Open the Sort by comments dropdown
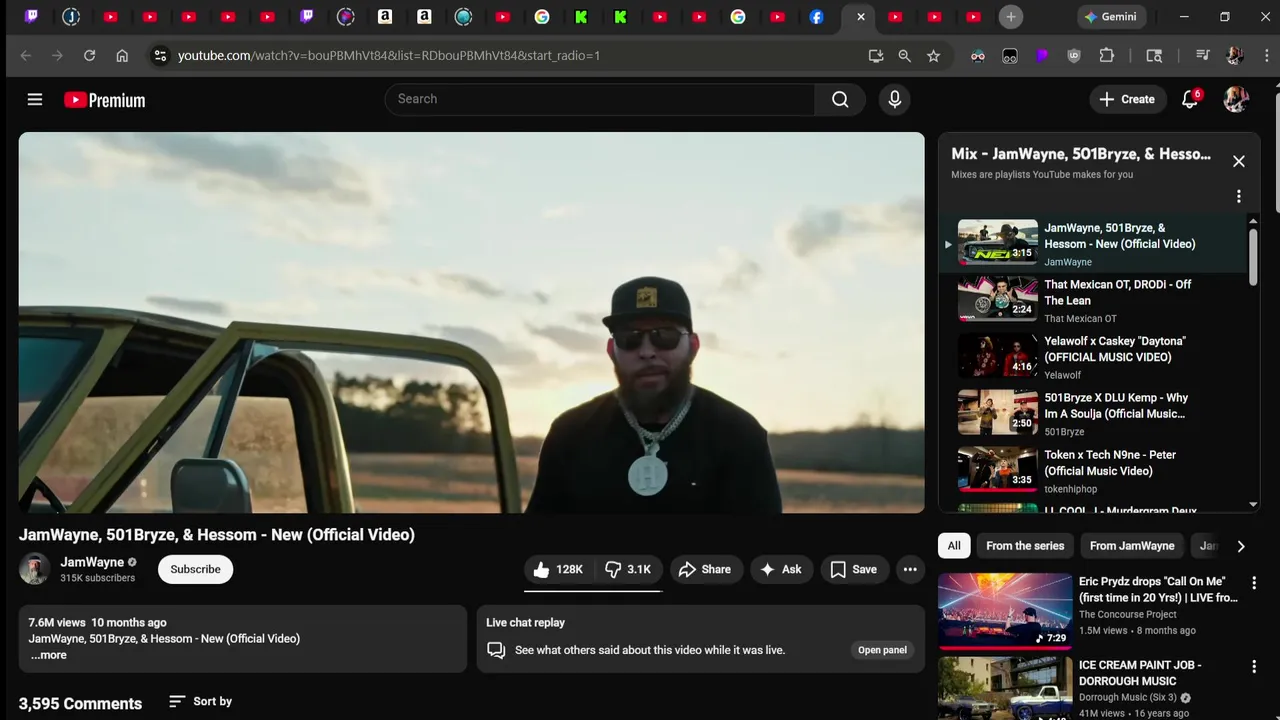Image resolution: width=1280 pixels, height=720 pixels. (201, 701)
